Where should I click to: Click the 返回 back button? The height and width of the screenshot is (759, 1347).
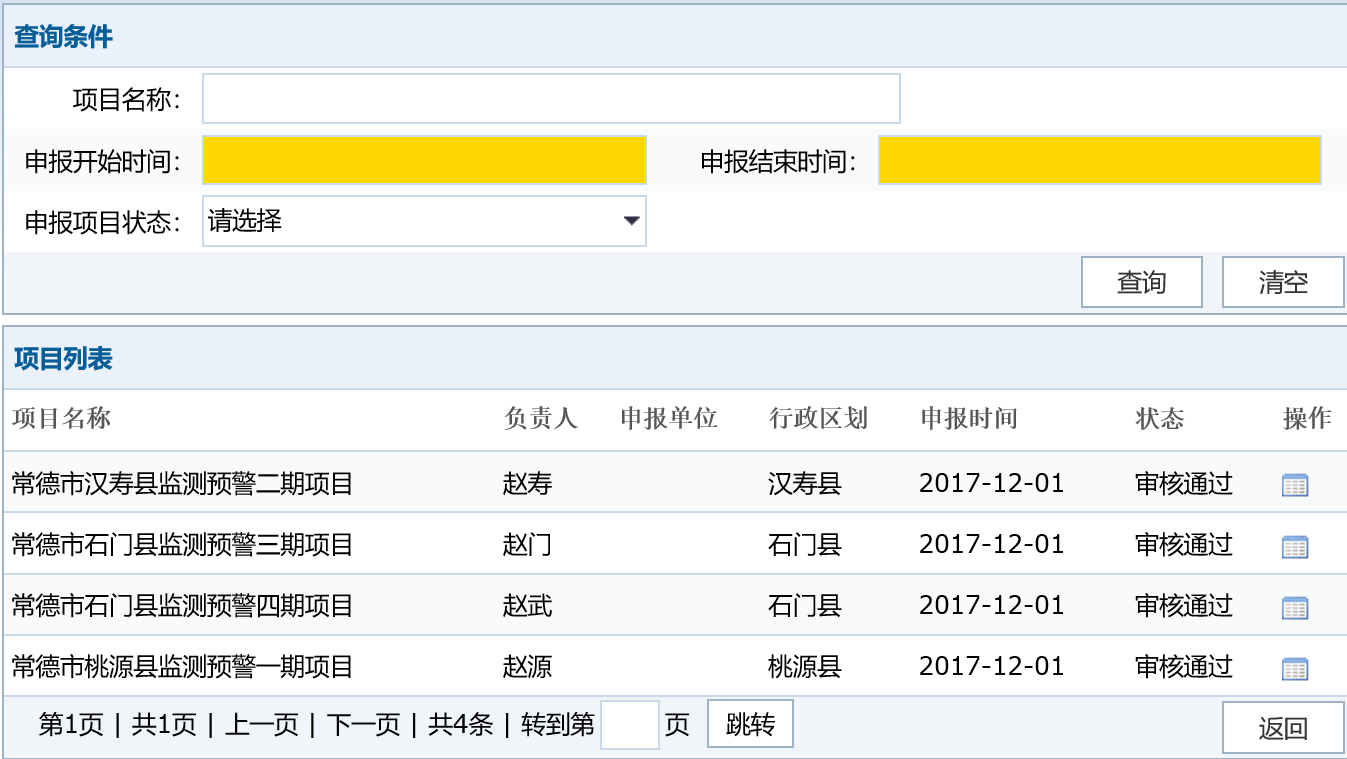(x=1283, y=727)
